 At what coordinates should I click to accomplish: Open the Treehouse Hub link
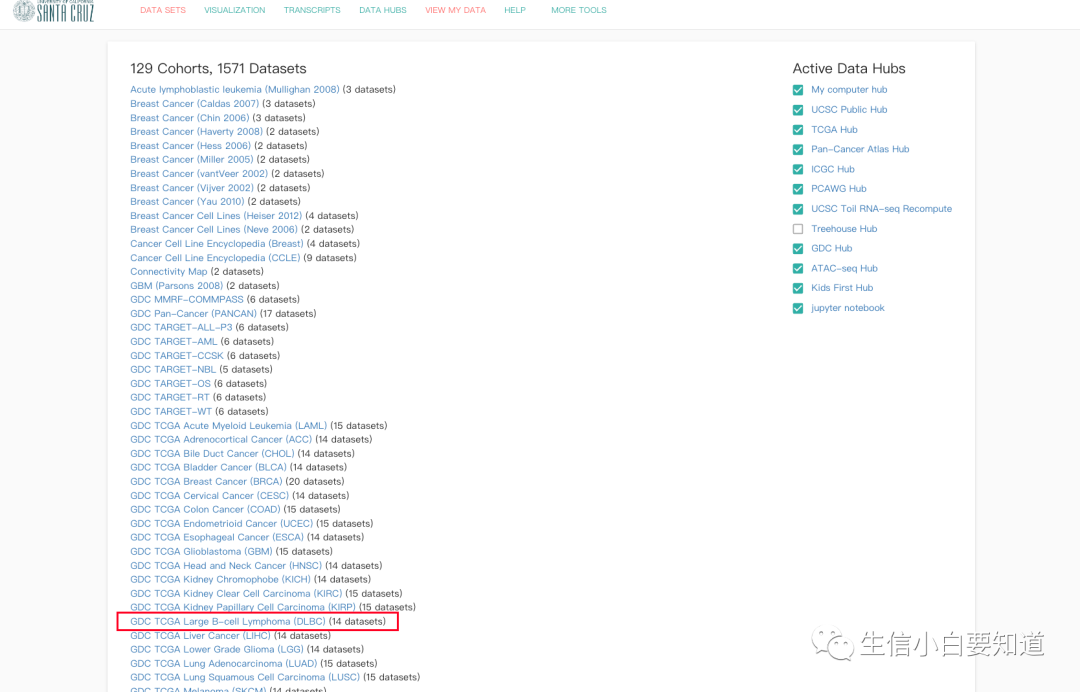(844, 229)
